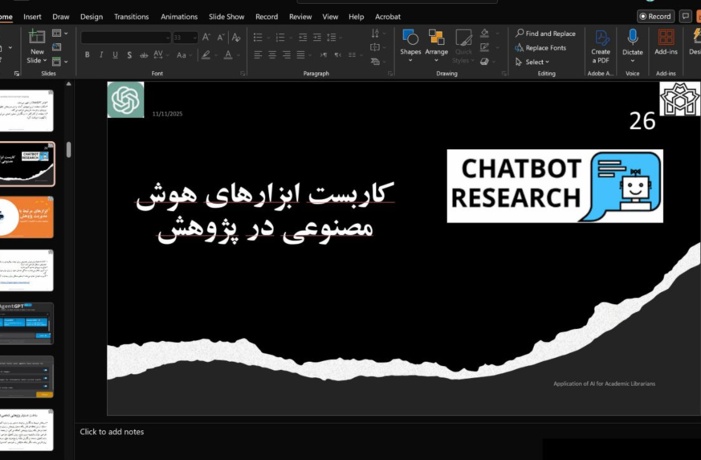Reset the slide using Reset icon
This screenshot has width=701, height=460.
point(57,47)
